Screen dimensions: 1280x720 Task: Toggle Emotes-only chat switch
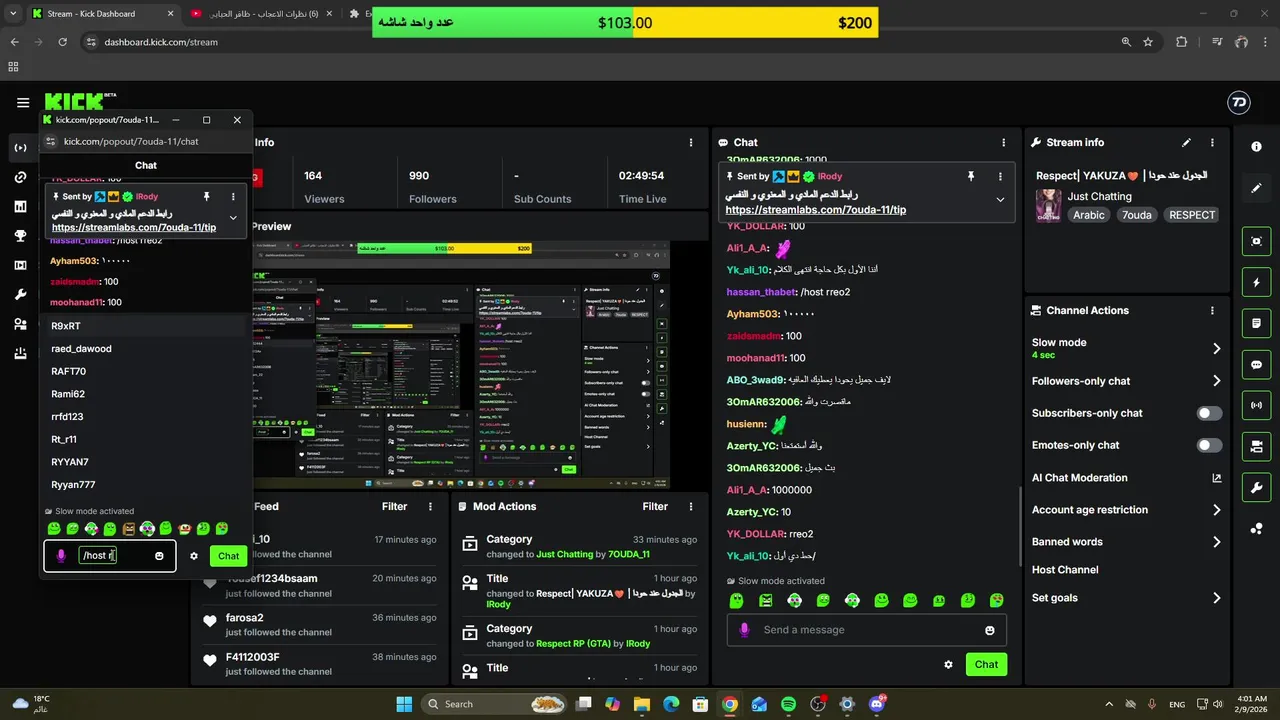[x=1210, y=445]
